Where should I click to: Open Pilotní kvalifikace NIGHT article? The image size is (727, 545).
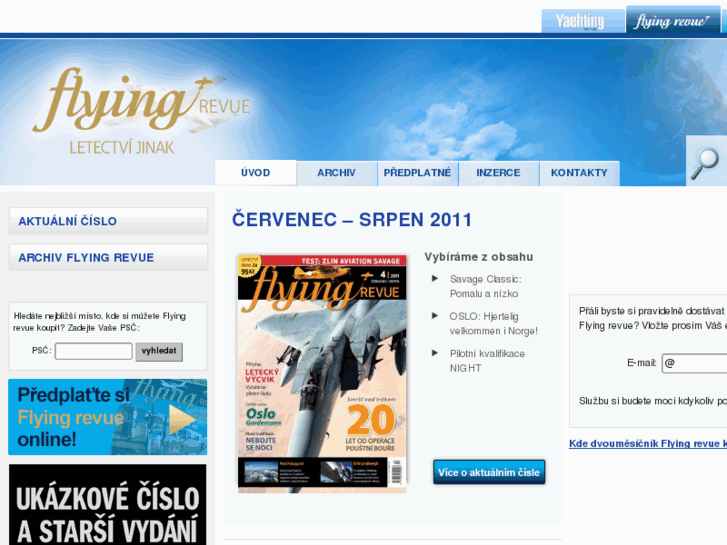487,360
